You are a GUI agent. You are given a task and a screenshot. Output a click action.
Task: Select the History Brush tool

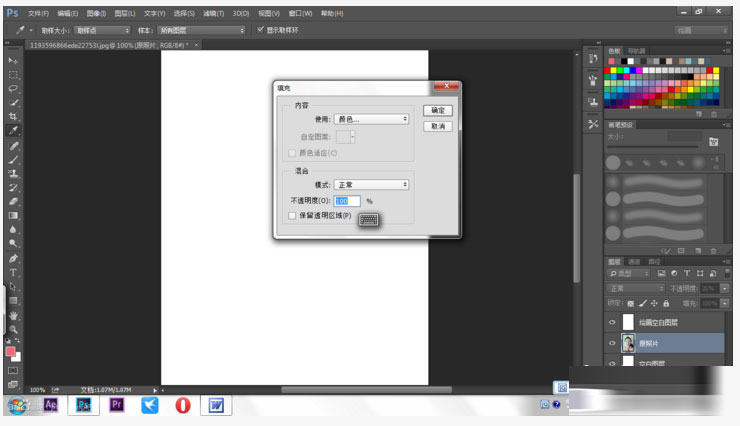[x=13, y=188]
